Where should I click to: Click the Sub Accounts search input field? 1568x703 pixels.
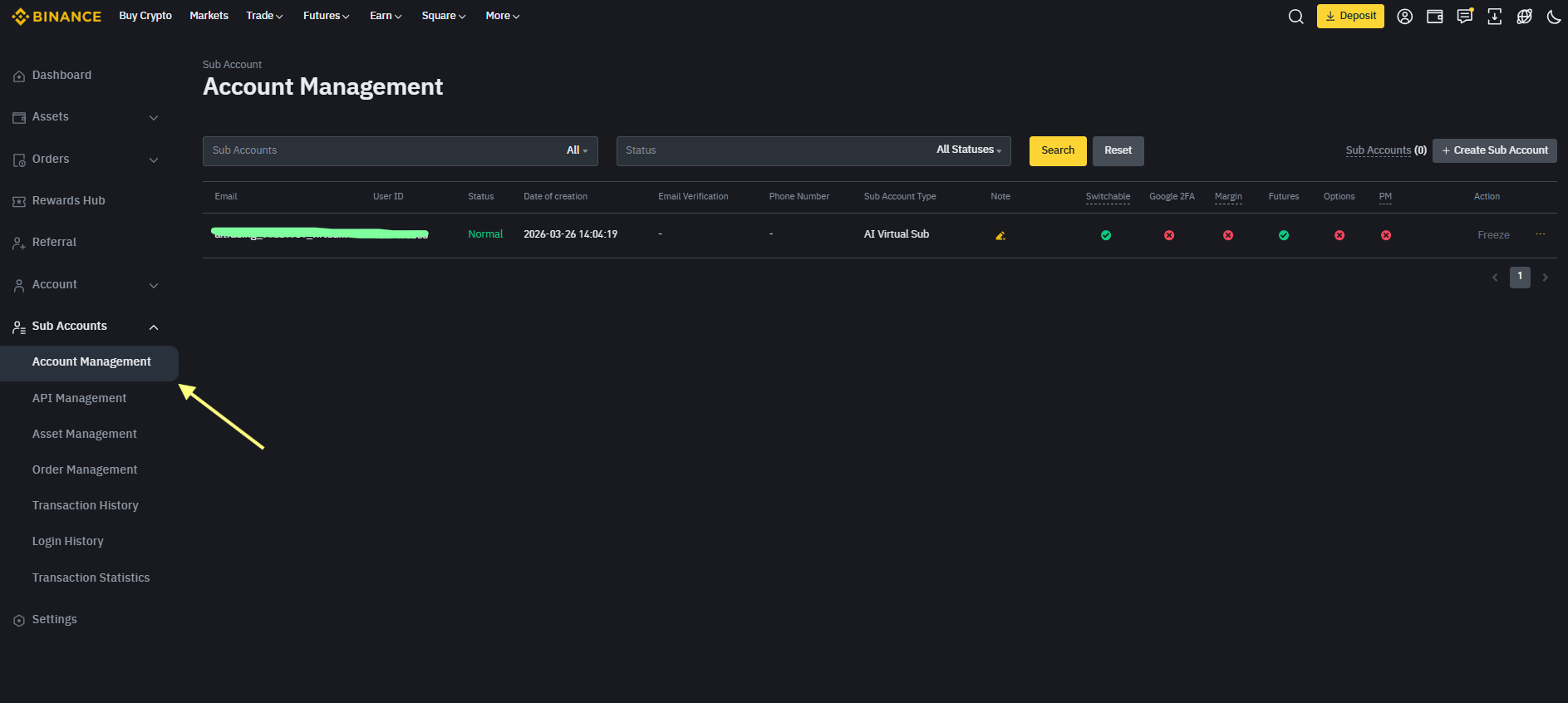click(x=382, y=150)
